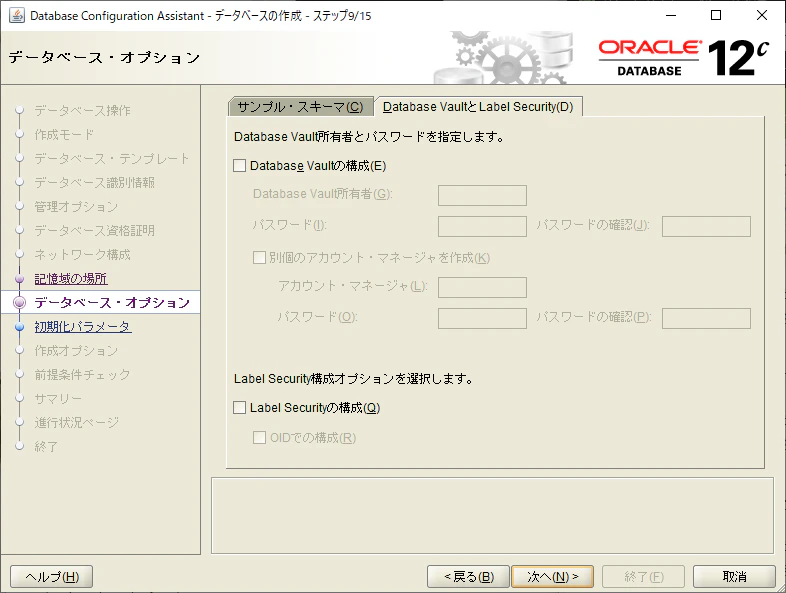Switch to the サンプル・スキーマ(C) tab

(x=301, y=107)
